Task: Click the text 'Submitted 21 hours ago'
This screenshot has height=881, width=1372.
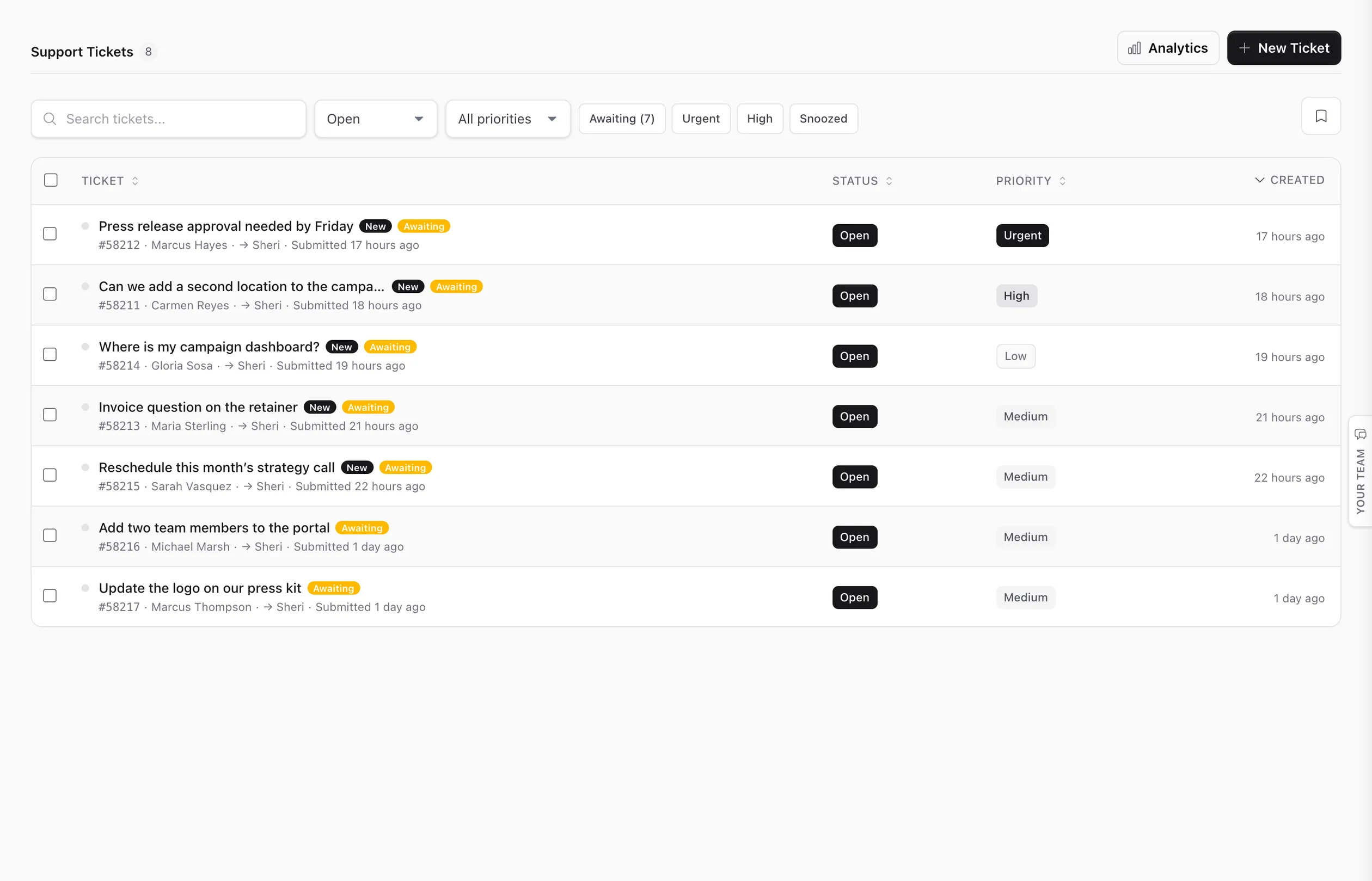Action: (x=354, y=426)
